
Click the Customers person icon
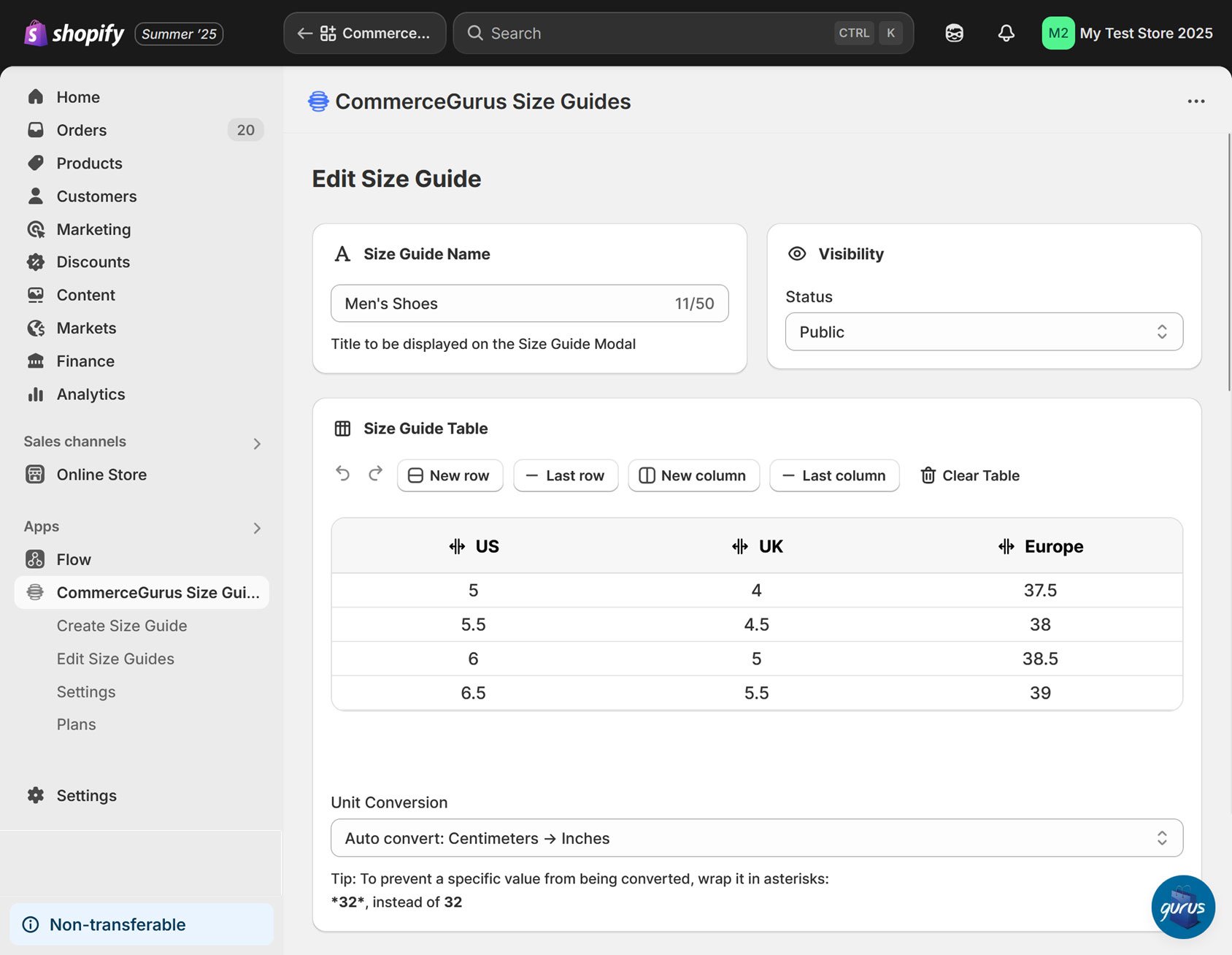(35, 196)
